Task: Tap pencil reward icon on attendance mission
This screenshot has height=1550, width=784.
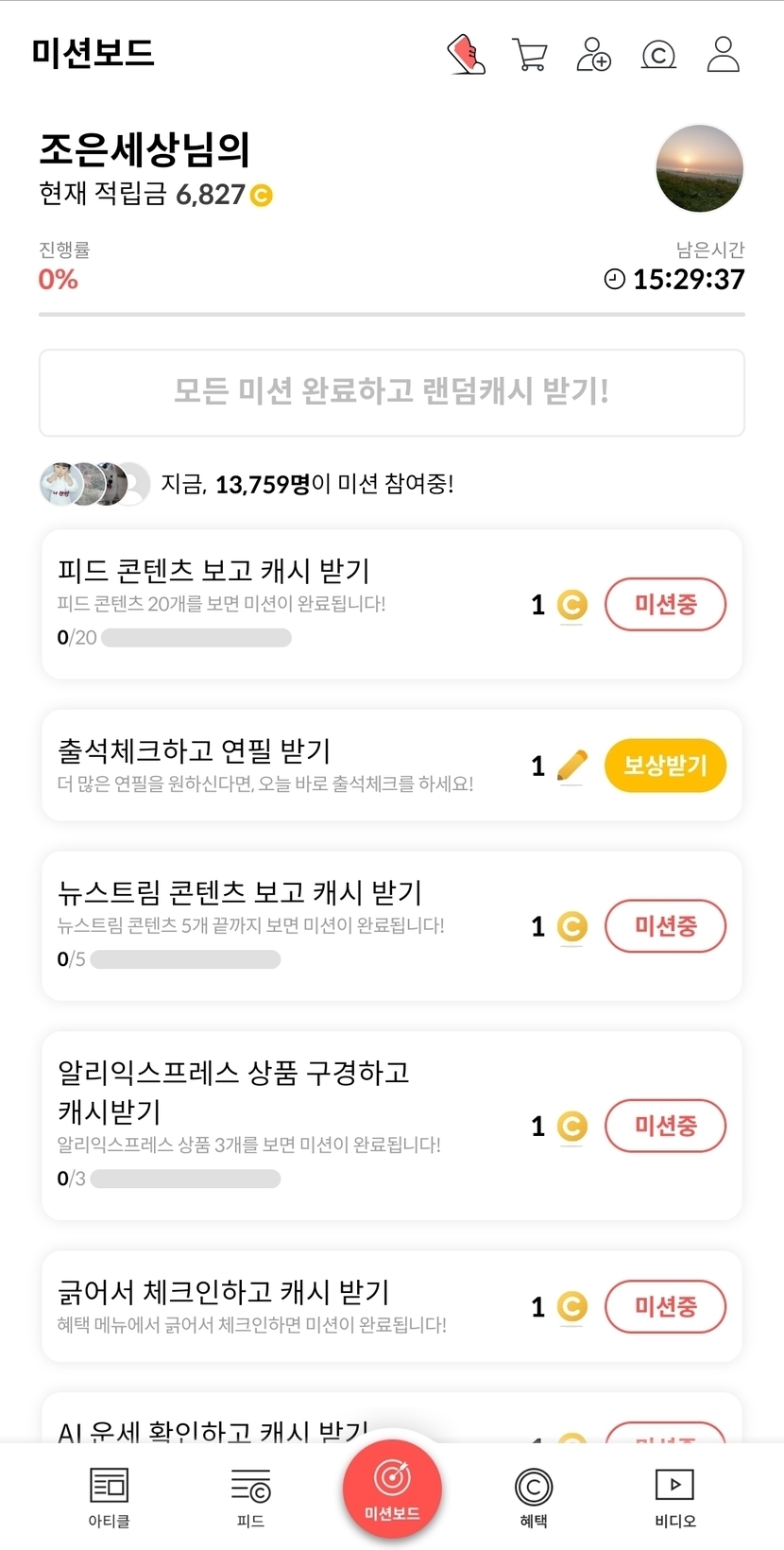Action: coord(571,766)
